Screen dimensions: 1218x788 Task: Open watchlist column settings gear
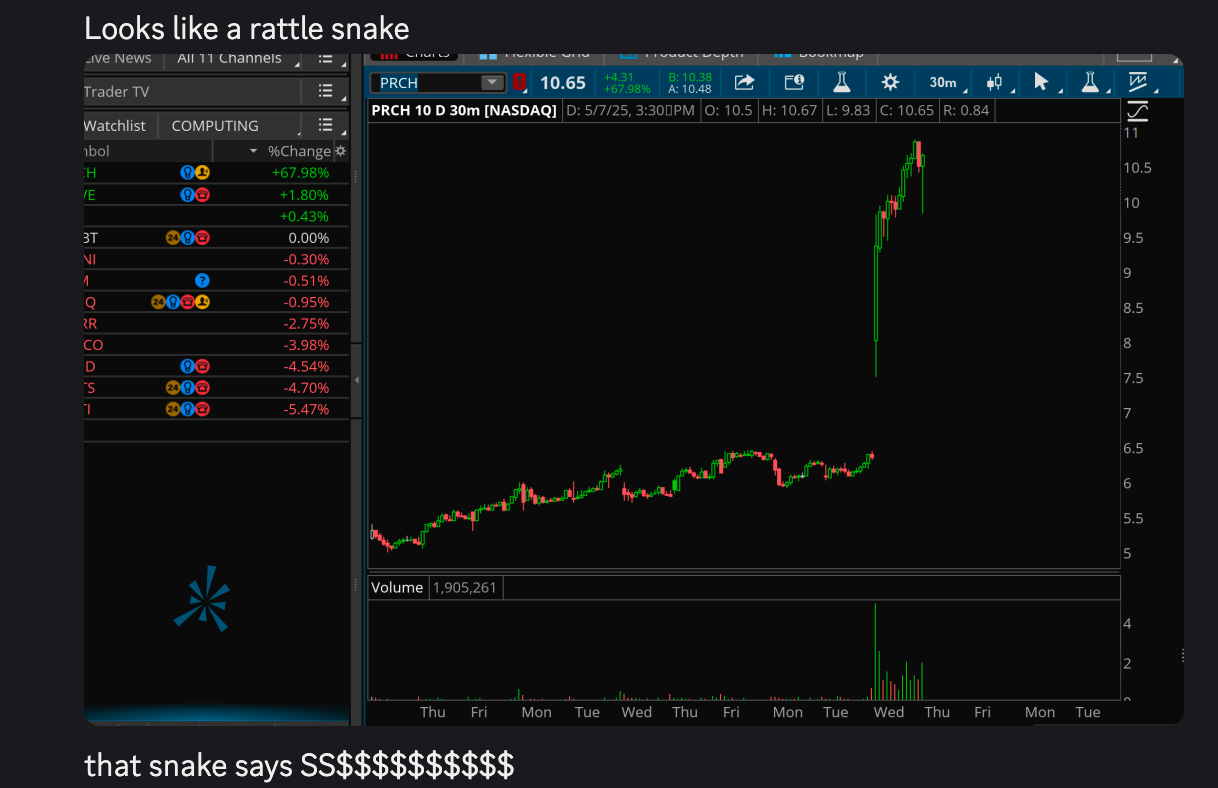click(340, 151)
